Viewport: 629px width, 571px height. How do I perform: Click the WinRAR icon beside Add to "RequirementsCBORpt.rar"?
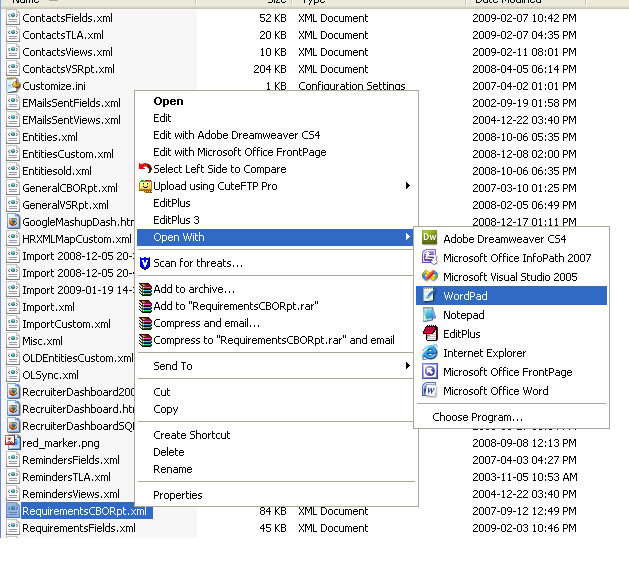pos(145,306)
